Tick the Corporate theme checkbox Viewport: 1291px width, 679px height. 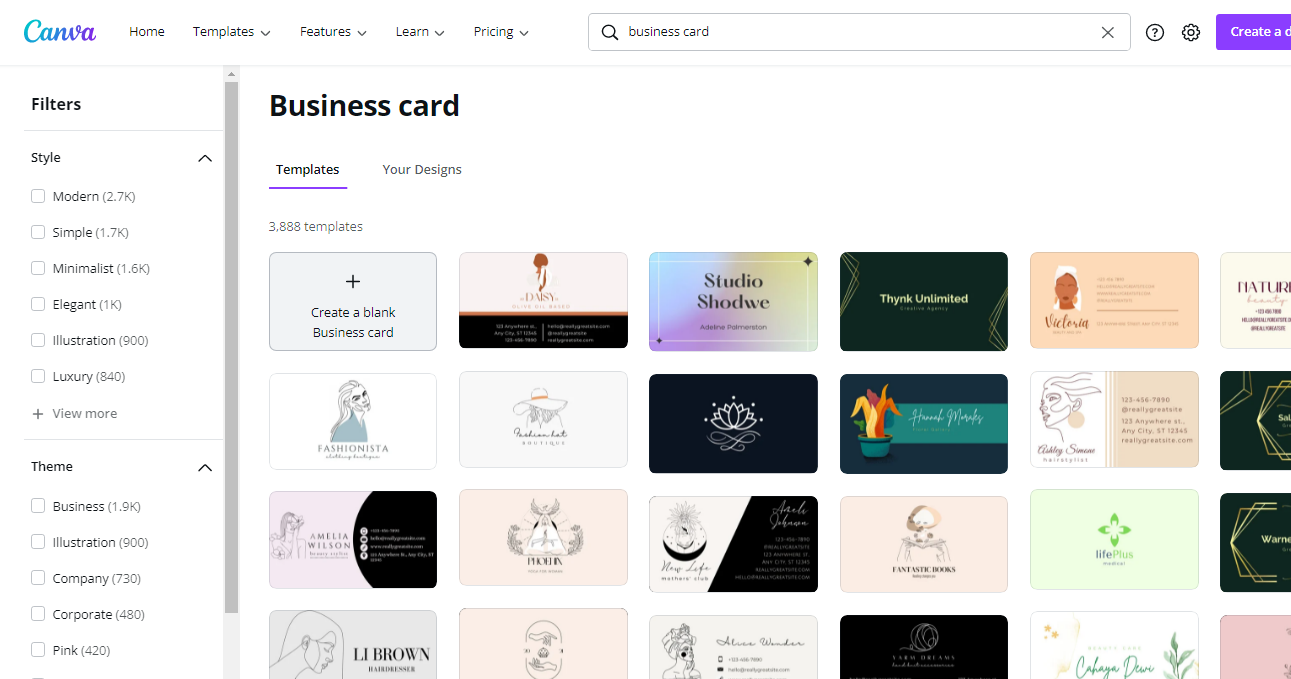tap(38, 614)
